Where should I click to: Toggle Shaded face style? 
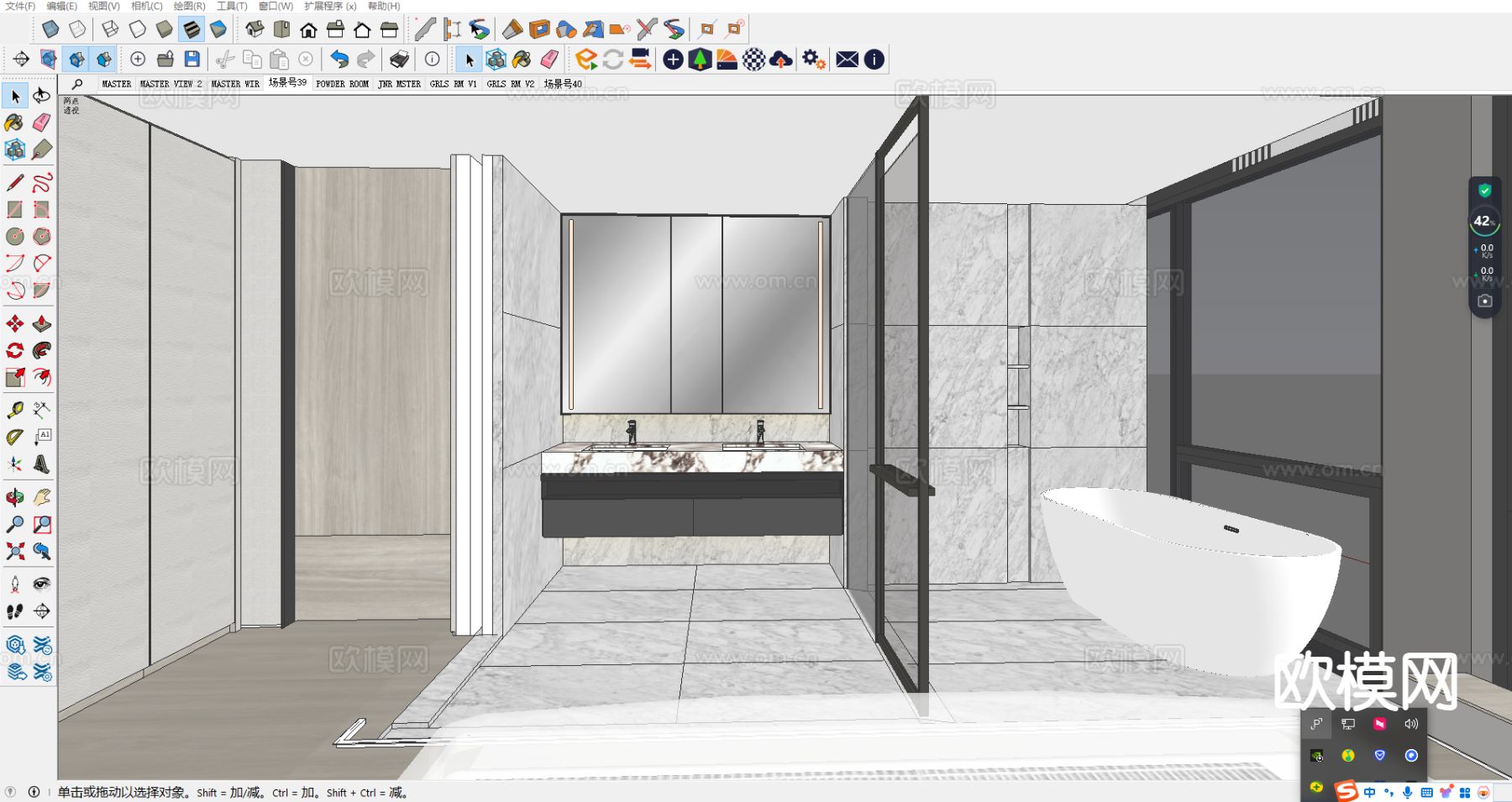point(164,30)
